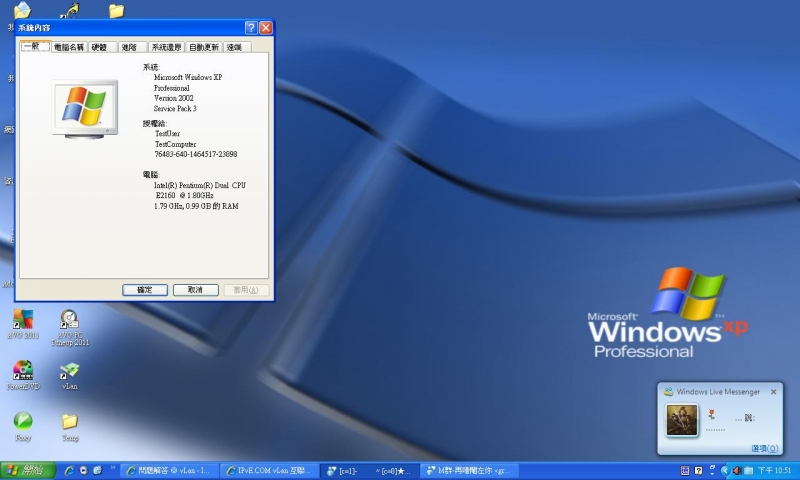Click the 選項 link in Messenger popup
This screenshot has width=800, height=480.
tap(765, 449)
